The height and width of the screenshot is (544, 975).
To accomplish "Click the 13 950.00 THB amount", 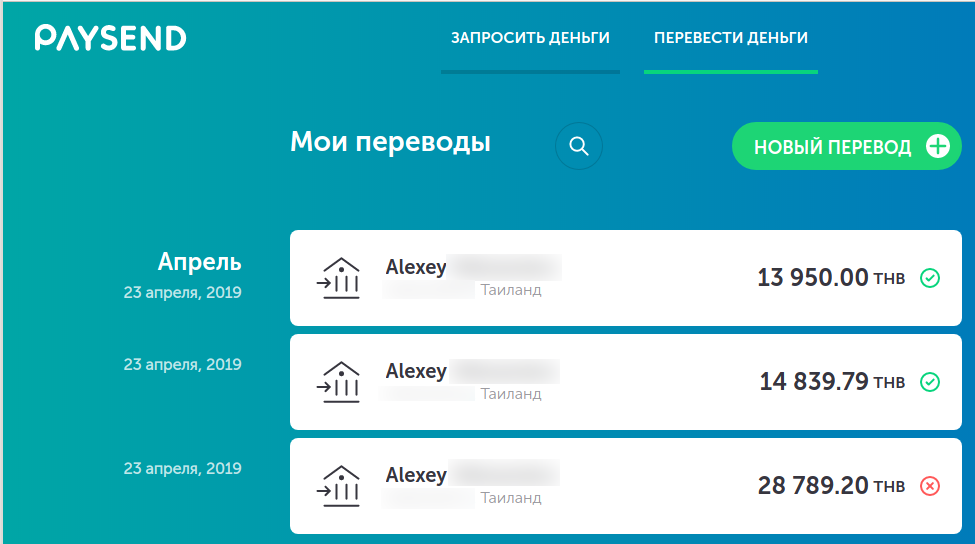I will (812, 278).
